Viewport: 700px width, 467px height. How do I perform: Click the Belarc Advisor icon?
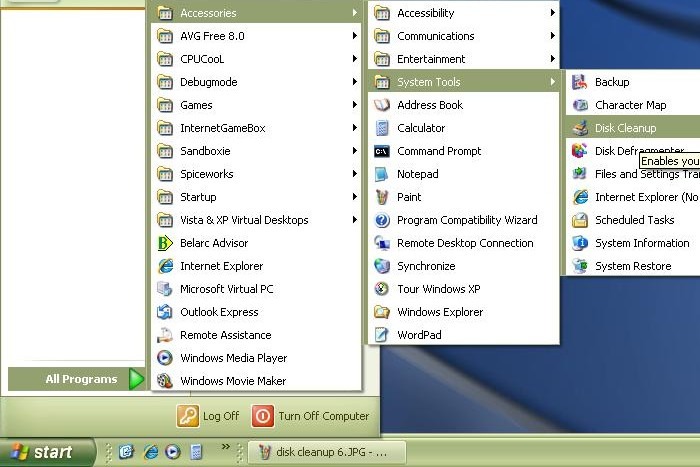165,243
